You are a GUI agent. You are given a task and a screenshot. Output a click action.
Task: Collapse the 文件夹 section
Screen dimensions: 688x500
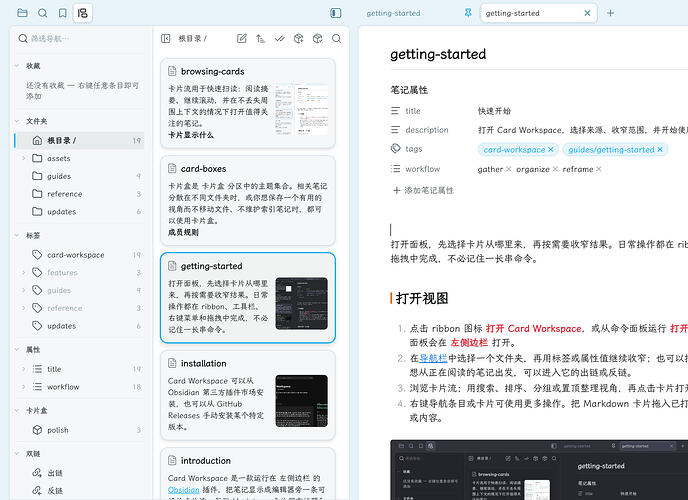tap(17, 121)
